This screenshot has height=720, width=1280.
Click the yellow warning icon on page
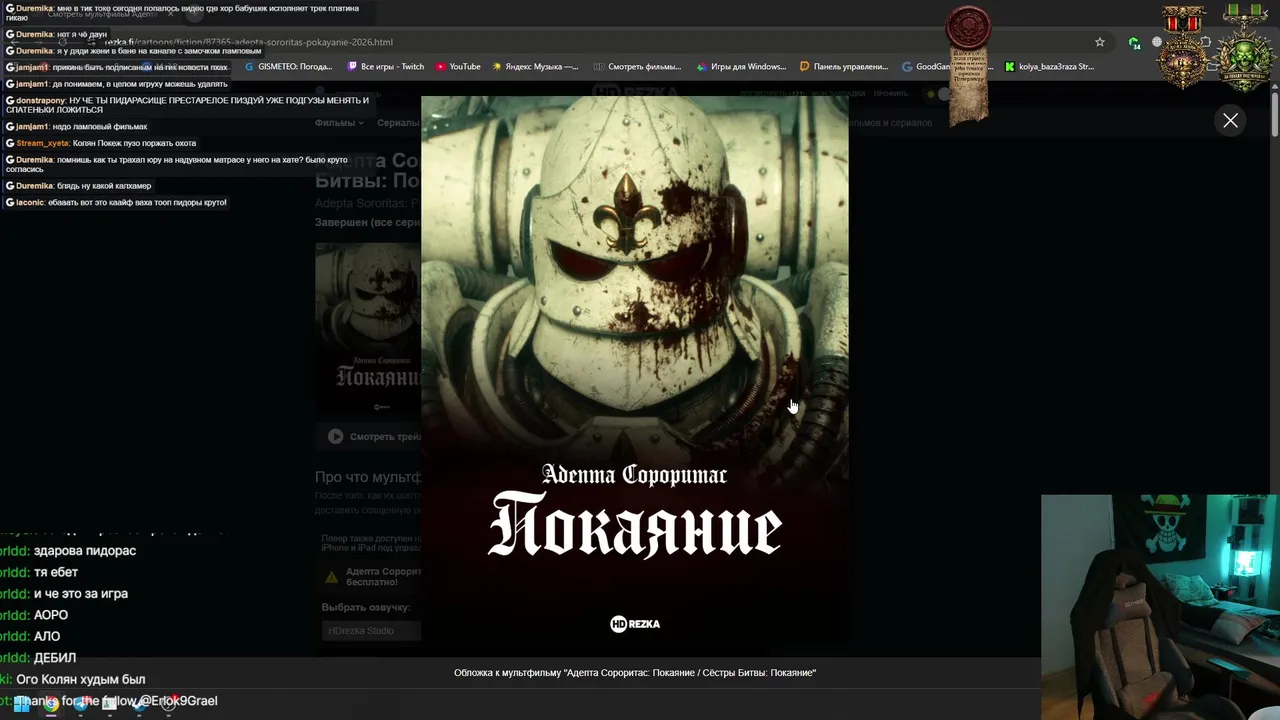(331, 577)
